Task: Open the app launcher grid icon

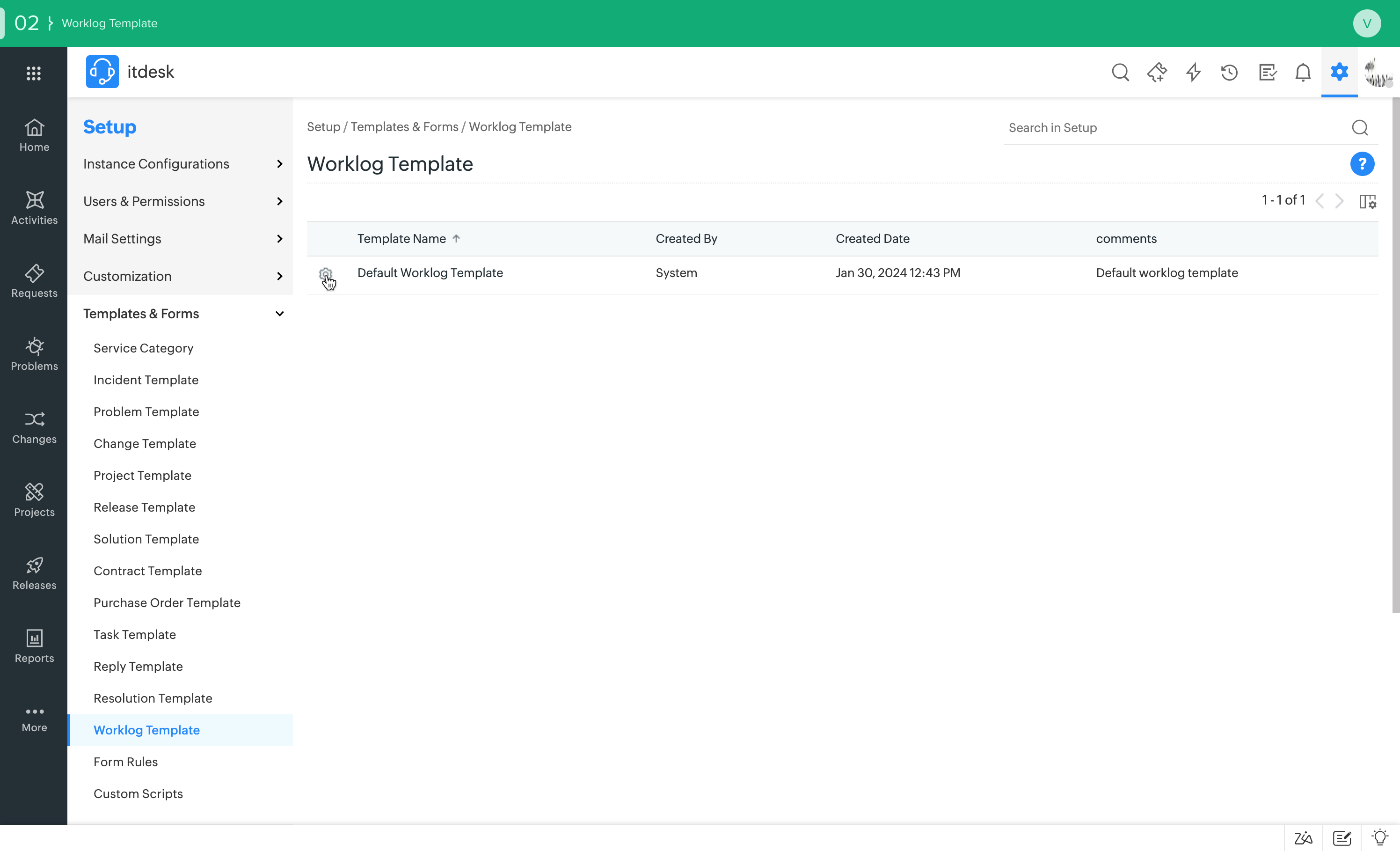Action: pos(34,73)
